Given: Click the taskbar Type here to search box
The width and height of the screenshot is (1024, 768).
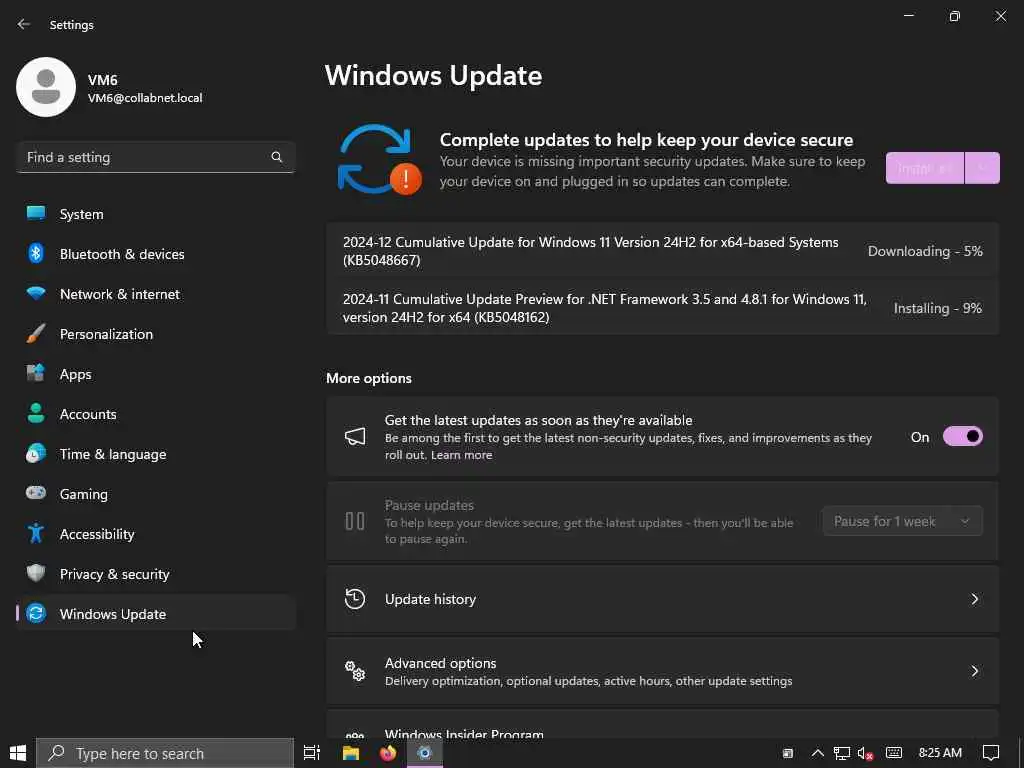Looking at the screenshot, I should [165, 753].
